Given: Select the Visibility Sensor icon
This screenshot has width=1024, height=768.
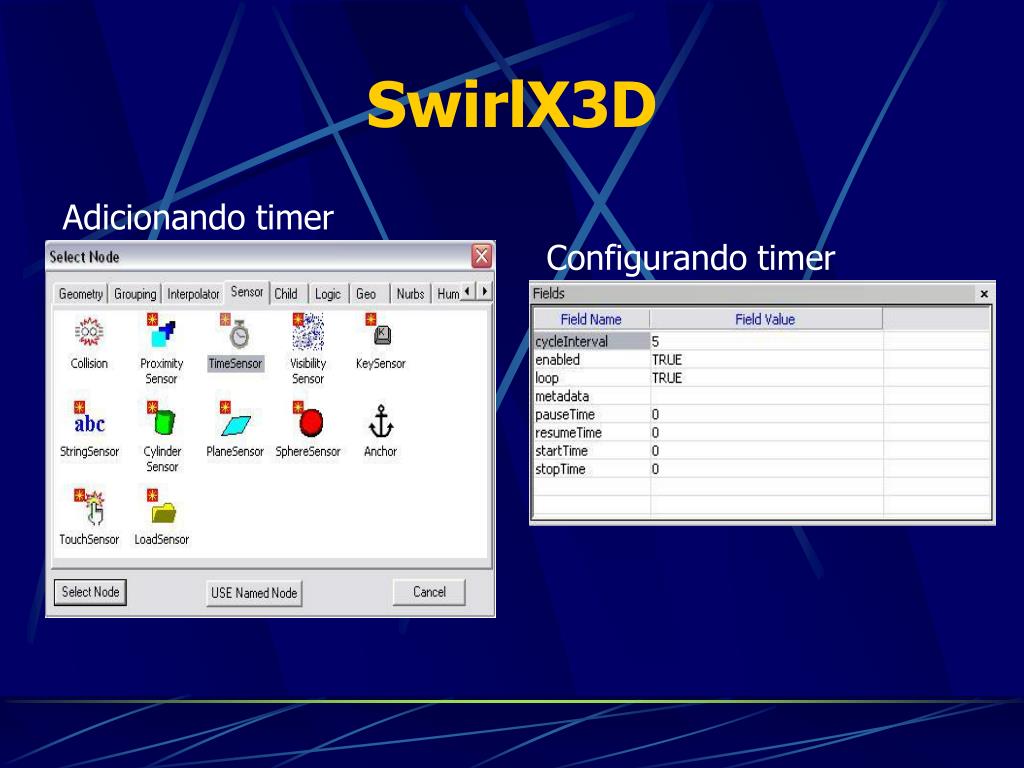Looking at the screenshot, I should tap(308, 331).
